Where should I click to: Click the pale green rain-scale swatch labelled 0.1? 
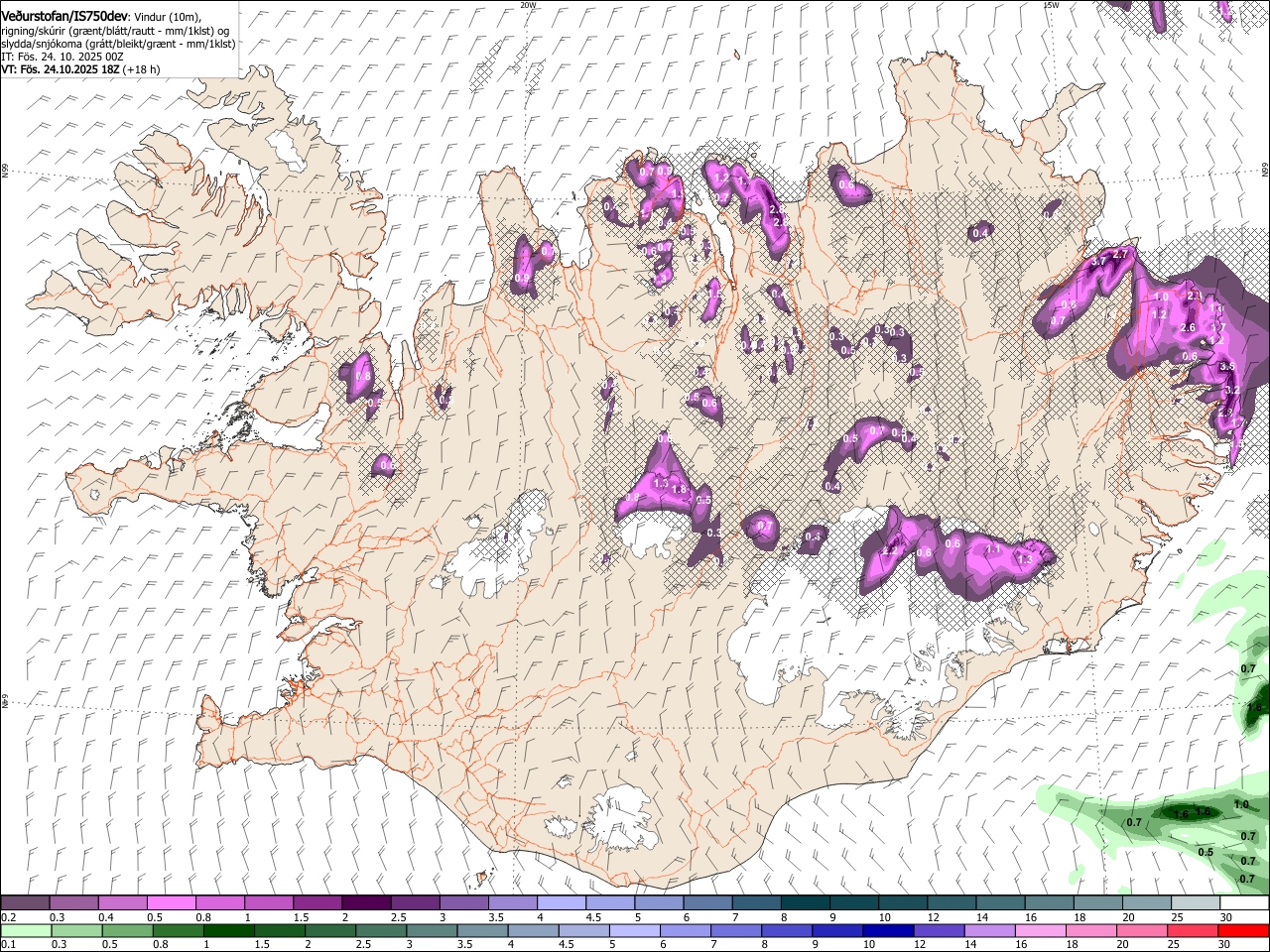pyautogui.click(x=26, y=930)
